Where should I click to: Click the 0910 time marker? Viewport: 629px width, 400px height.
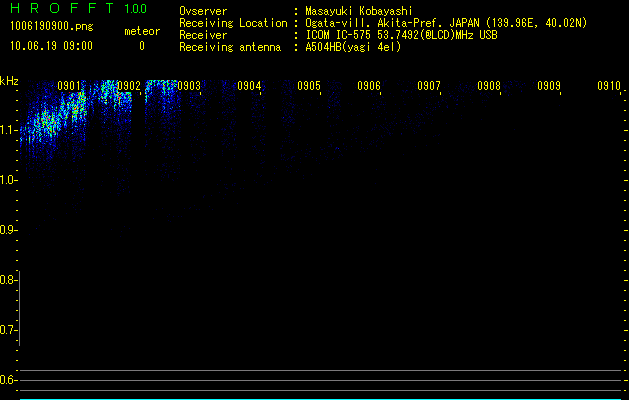pos(609,86)
